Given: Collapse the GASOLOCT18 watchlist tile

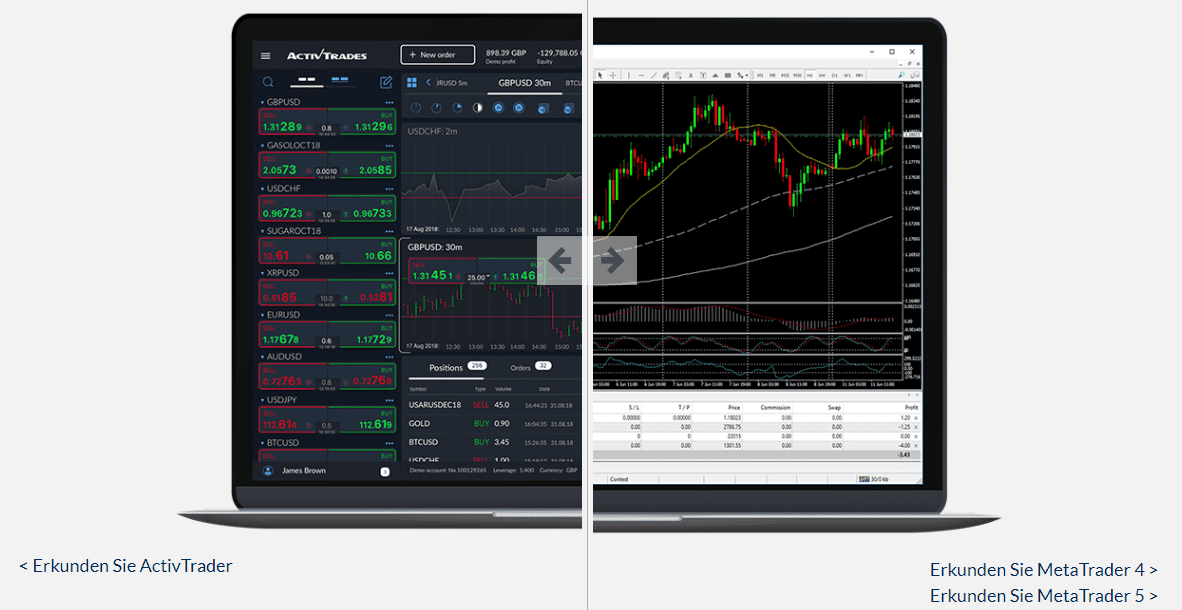Looking at the screenshot, I should (x=262, y=146).
